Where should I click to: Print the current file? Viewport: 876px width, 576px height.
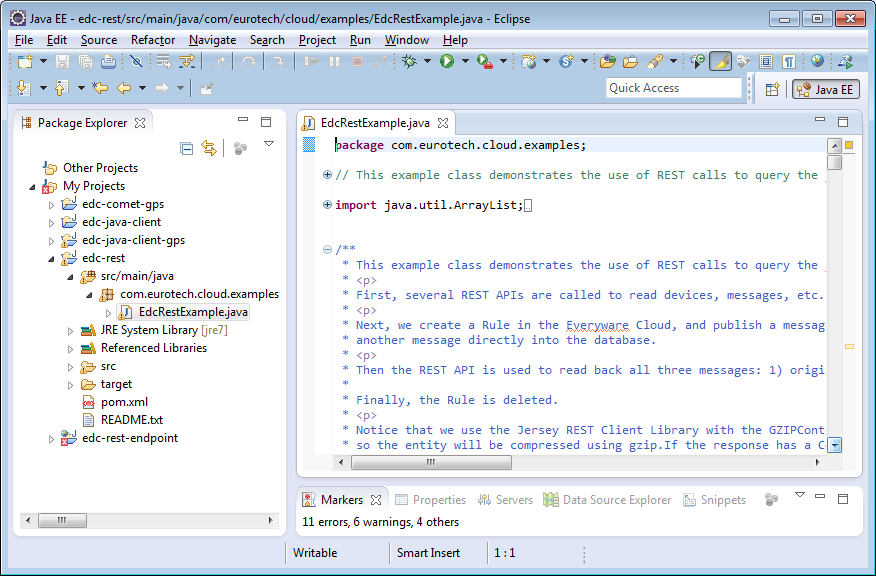[109, 62]
